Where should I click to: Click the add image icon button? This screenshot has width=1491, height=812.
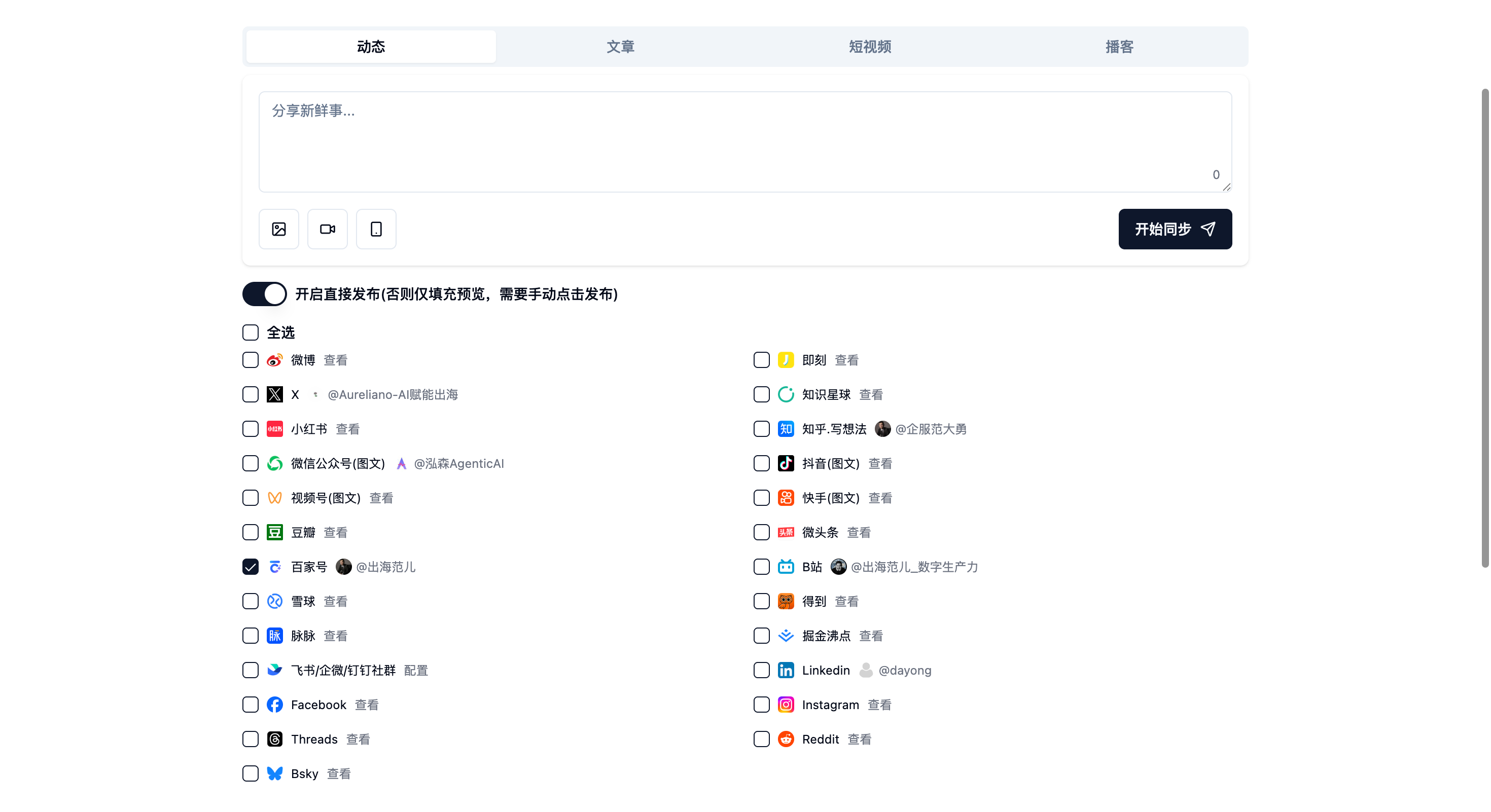coord(278,229)
